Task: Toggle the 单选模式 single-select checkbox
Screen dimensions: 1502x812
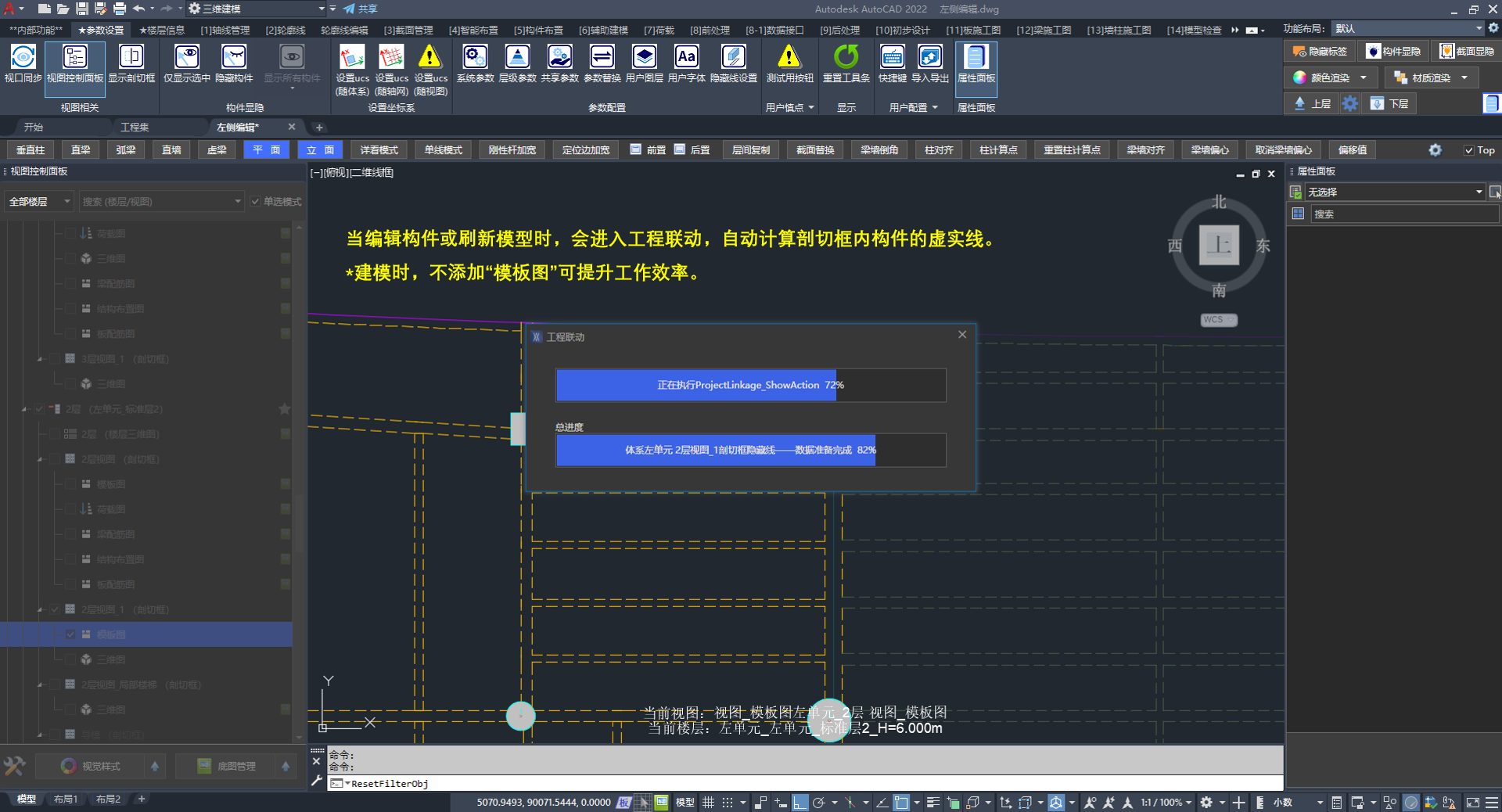Action: point(256,202)
